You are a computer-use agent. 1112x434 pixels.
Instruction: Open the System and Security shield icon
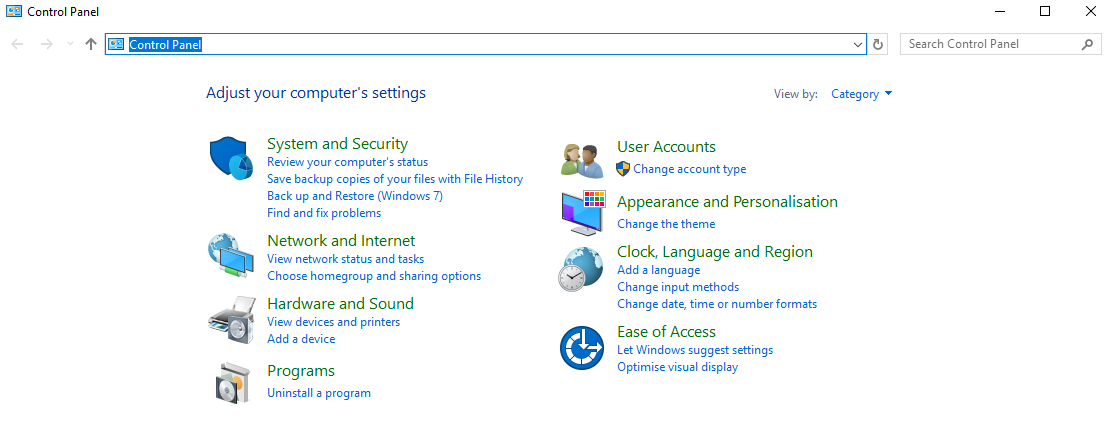coord(232,159)
